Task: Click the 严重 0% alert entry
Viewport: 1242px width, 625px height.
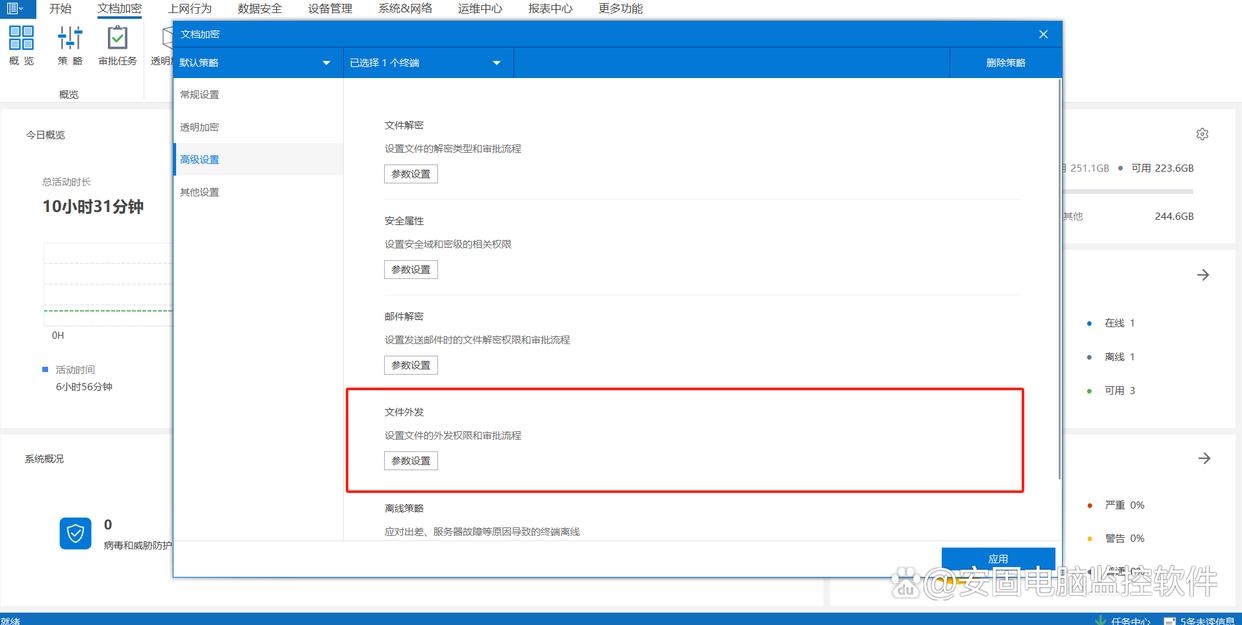Action: 1116,505
